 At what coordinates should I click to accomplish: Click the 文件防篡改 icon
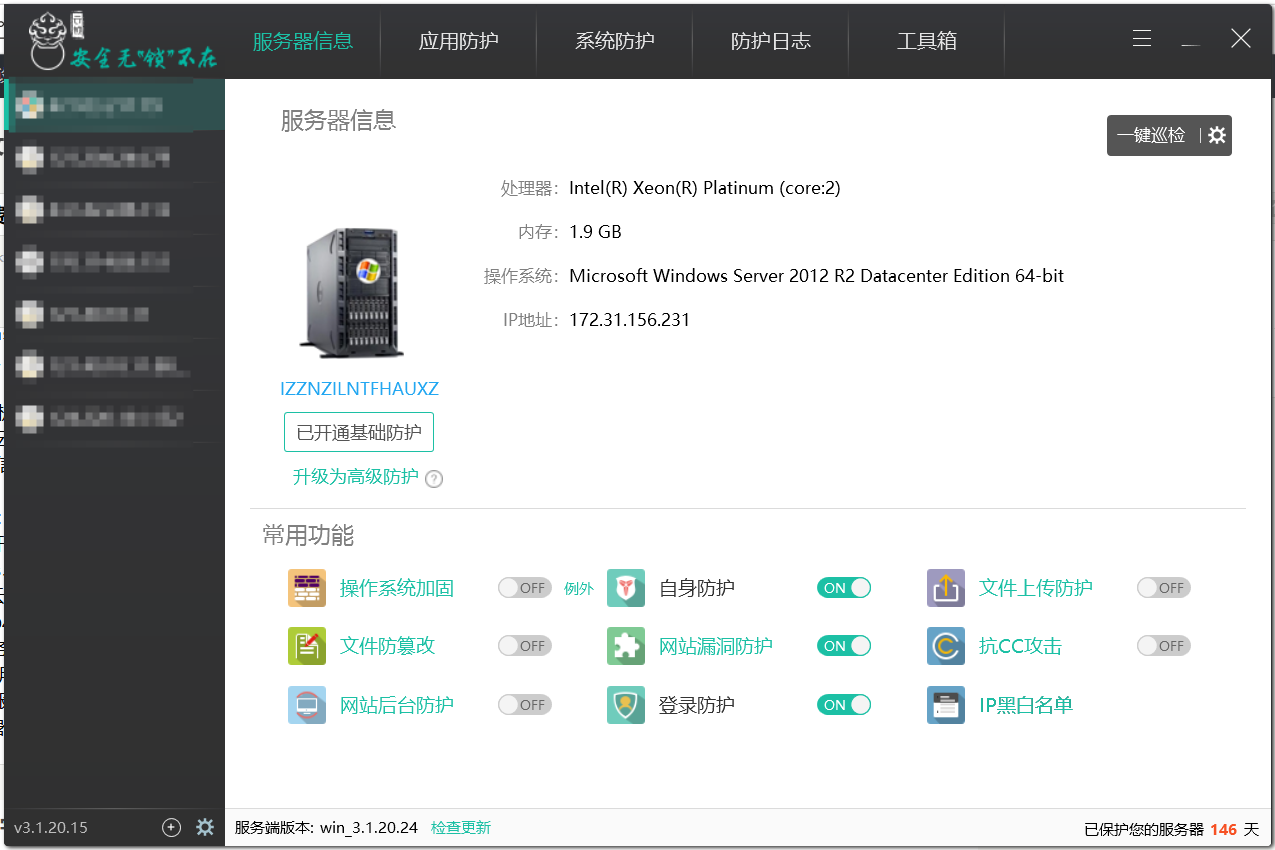[x=307, y=646]
